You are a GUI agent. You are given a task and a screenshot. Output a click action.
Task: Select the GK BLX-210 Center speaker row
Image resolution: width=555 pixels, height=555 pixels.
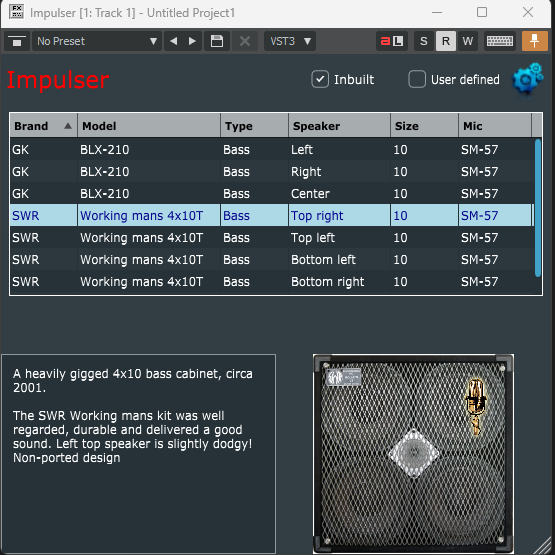point(272,194)
